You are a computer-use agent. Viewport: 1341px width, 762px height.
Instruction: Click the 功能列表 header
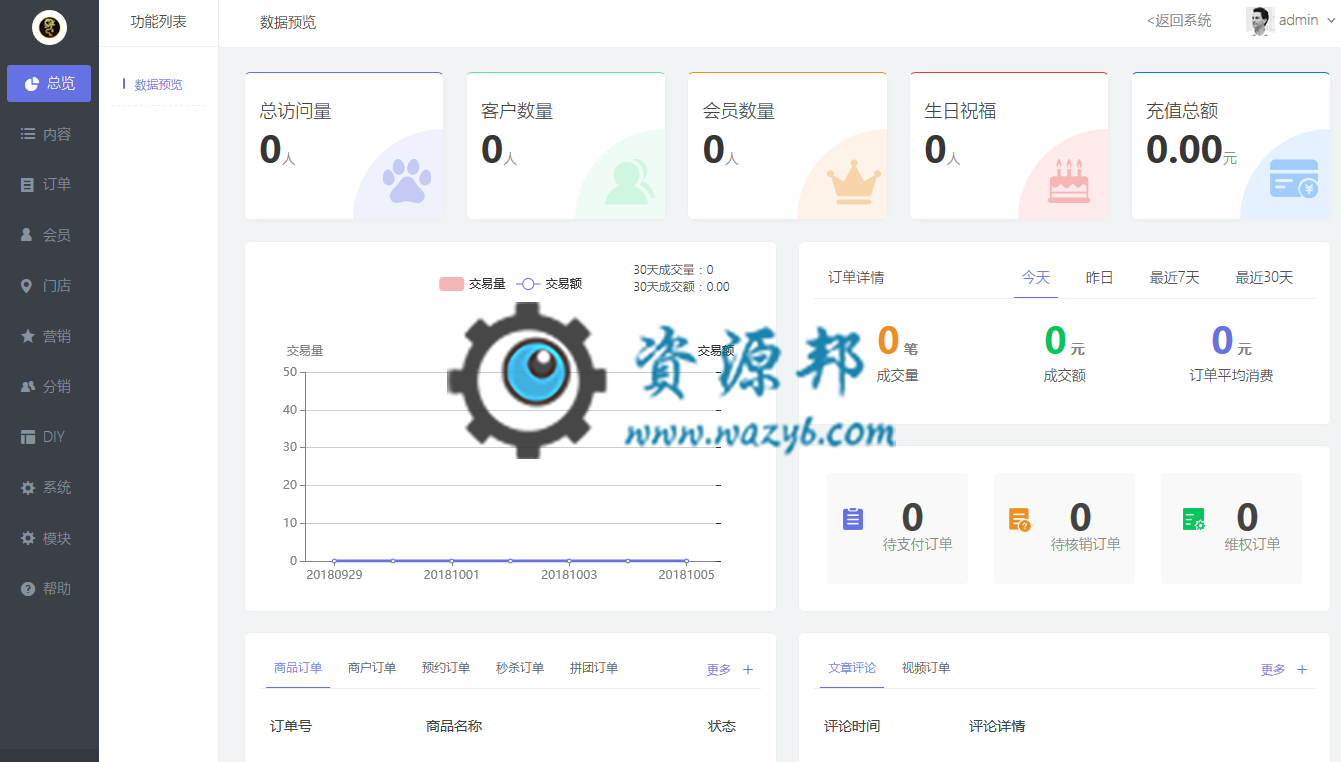click(x=159, y=22)
